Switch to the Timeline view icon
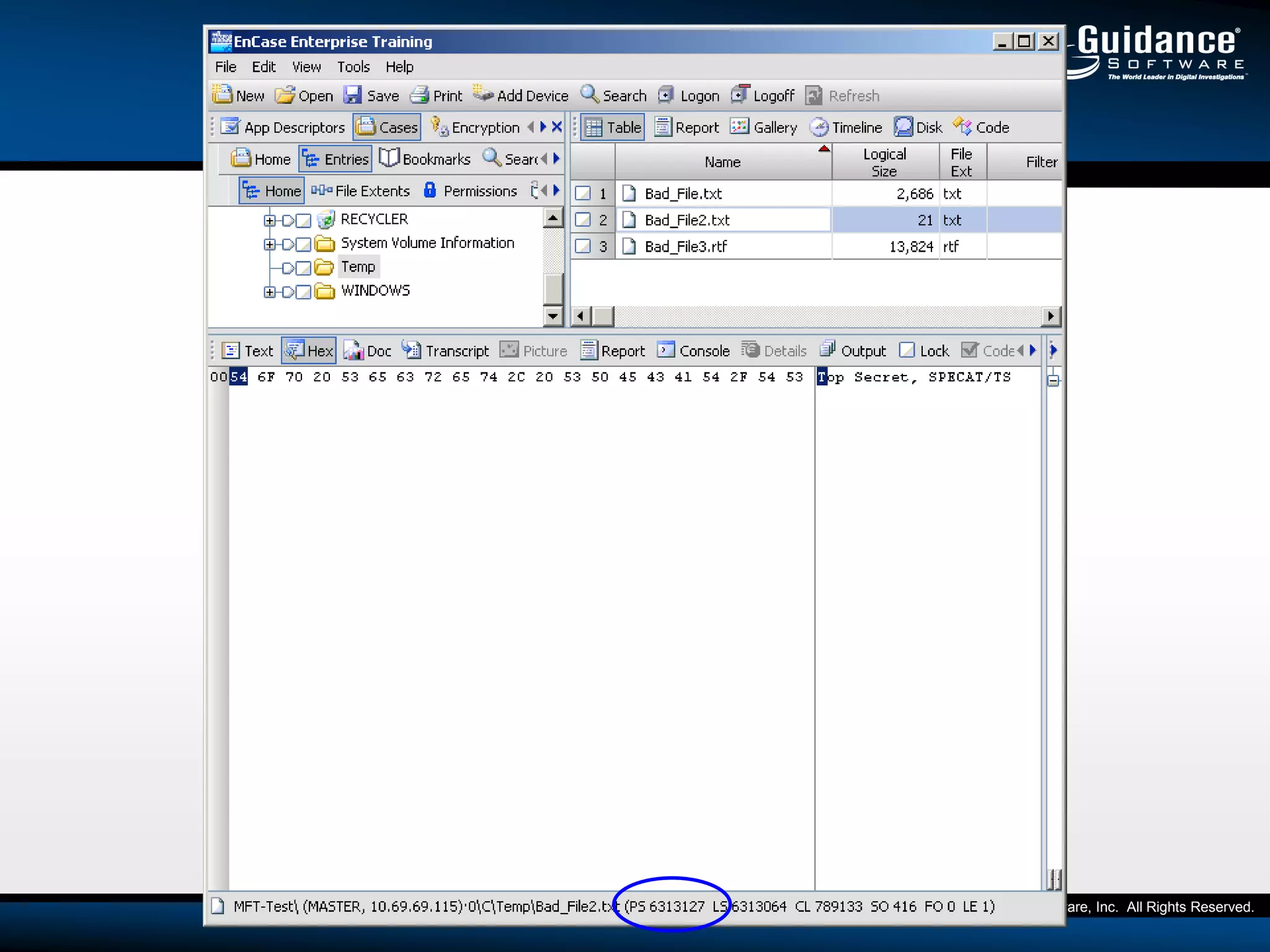Image resolution: width=1270 pixels, height=952 pixels. (x=819, y=127)
